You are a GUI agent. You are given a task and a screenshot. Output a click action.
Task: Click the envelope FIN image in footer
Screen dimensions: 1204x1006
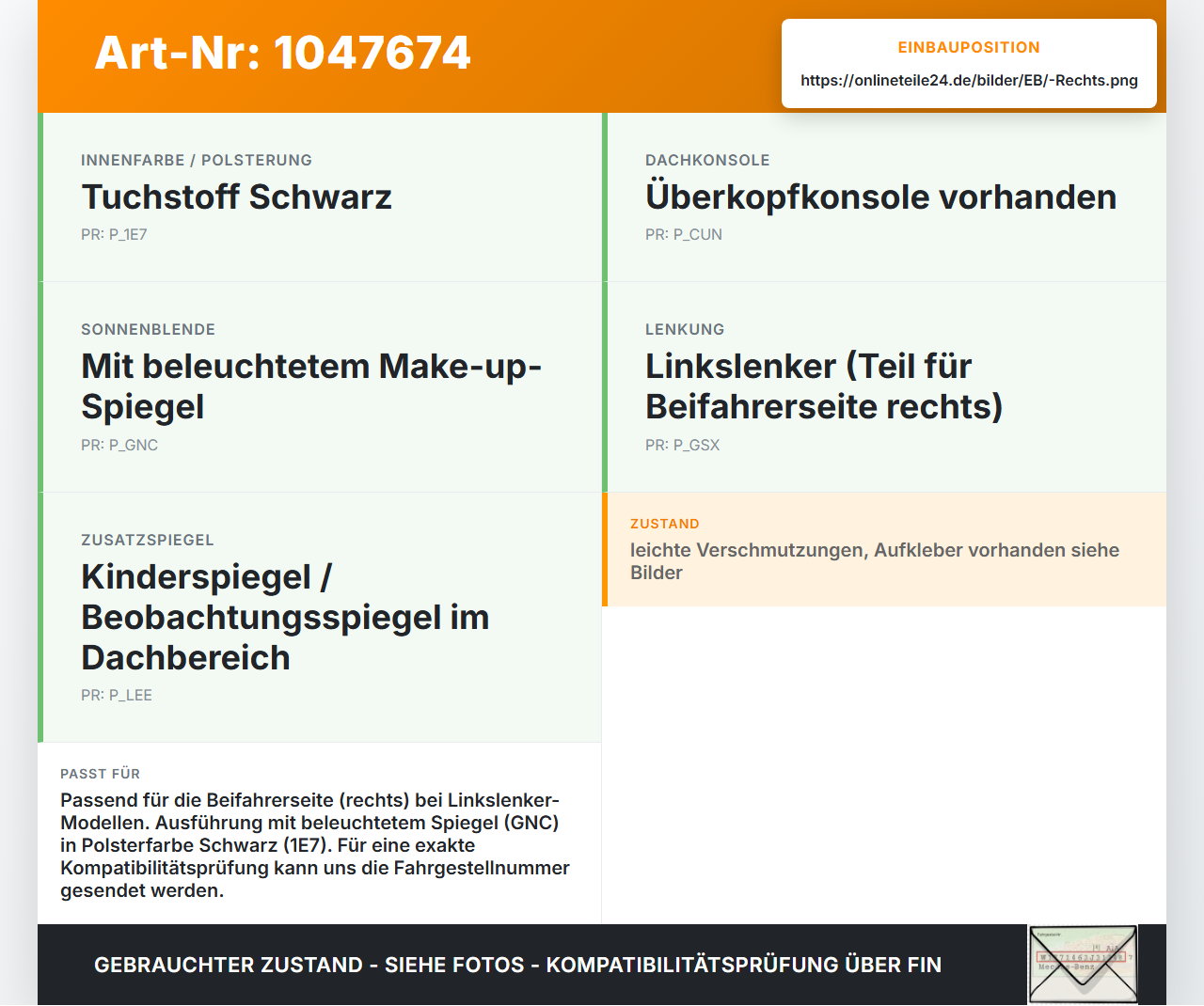(1083, 965)
